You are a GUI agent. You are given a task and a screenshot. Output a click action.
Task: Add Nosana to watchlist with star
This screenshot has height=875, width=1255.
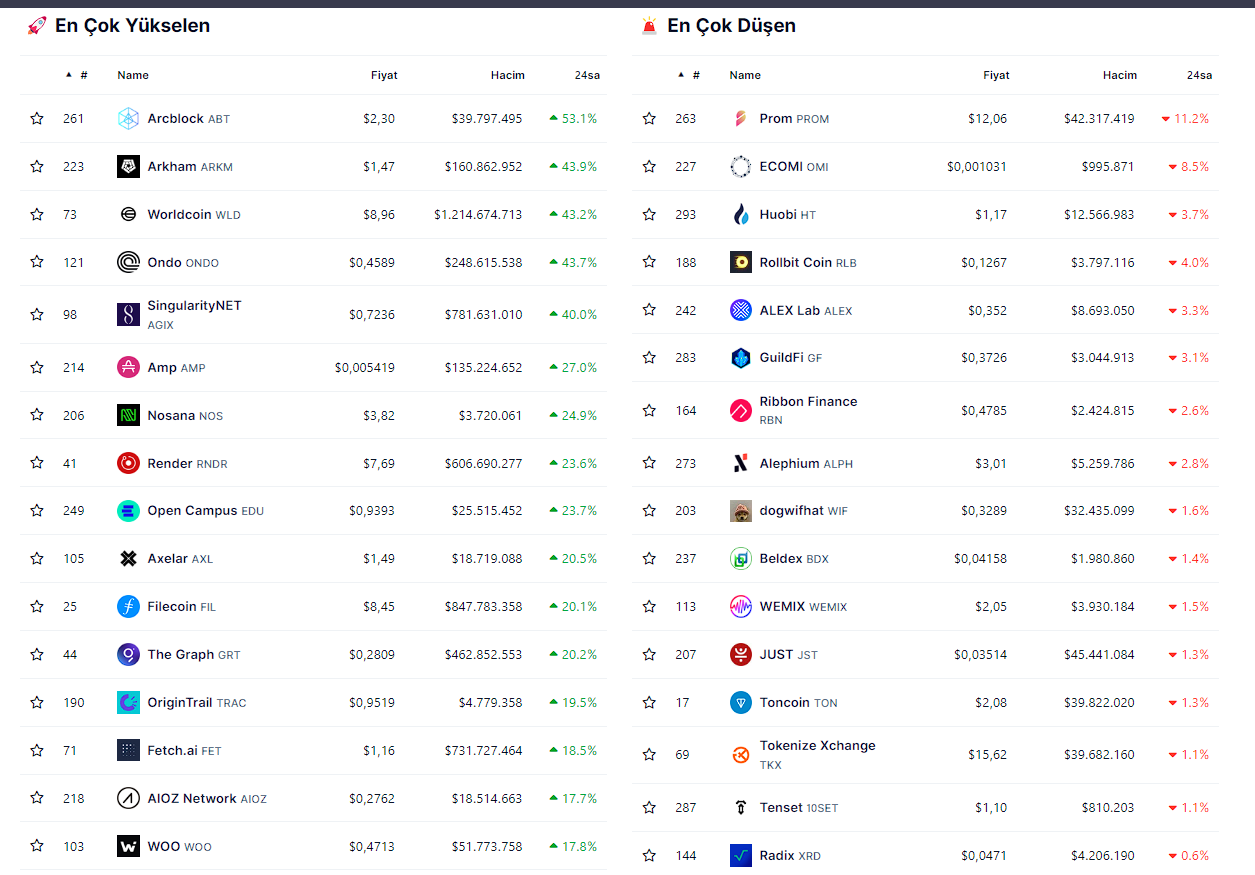(37, 415)
